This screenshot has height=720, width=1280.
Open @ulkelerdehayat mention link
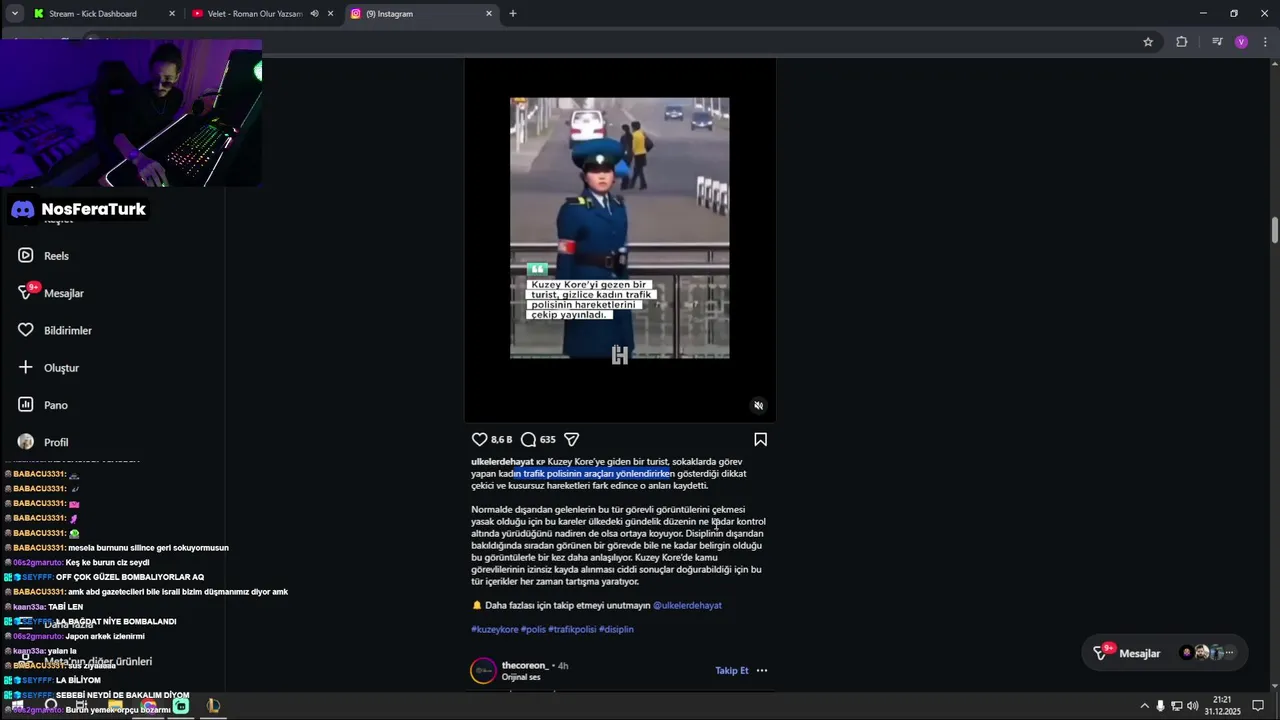click(x=687, y=606)
